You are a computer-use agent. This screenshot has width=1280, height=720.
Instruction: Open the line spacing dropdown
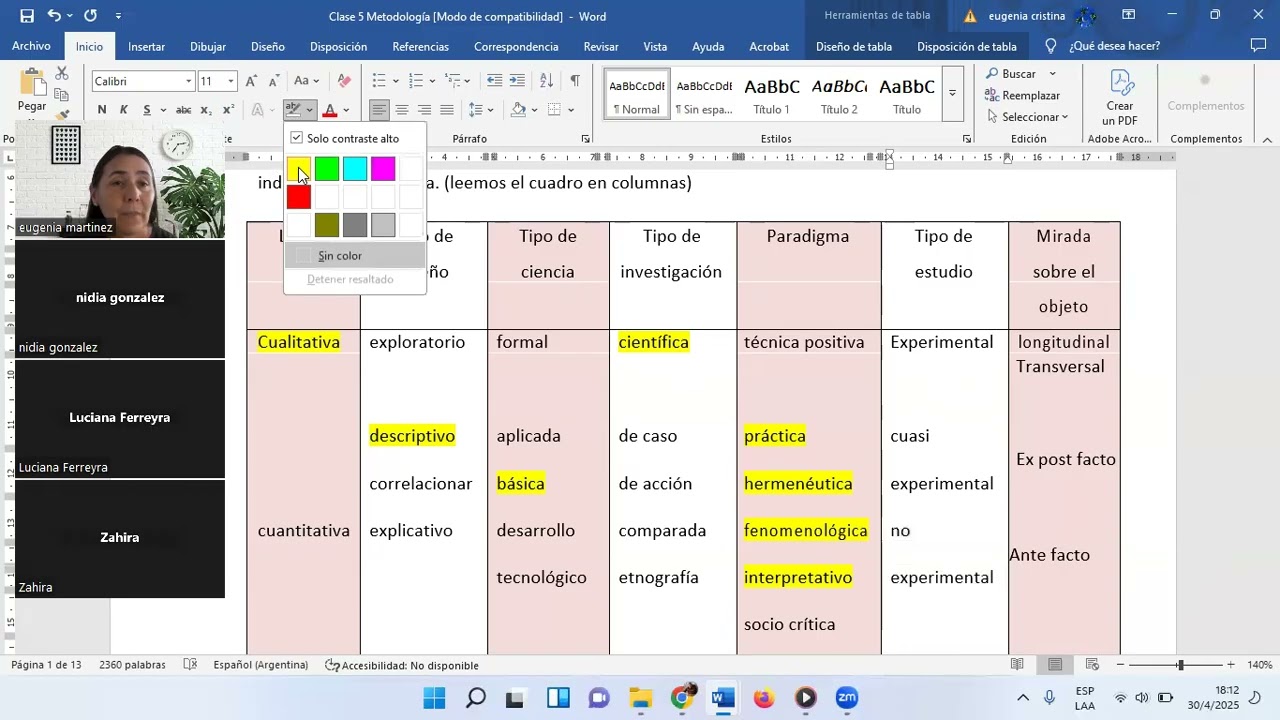point(481,110)
